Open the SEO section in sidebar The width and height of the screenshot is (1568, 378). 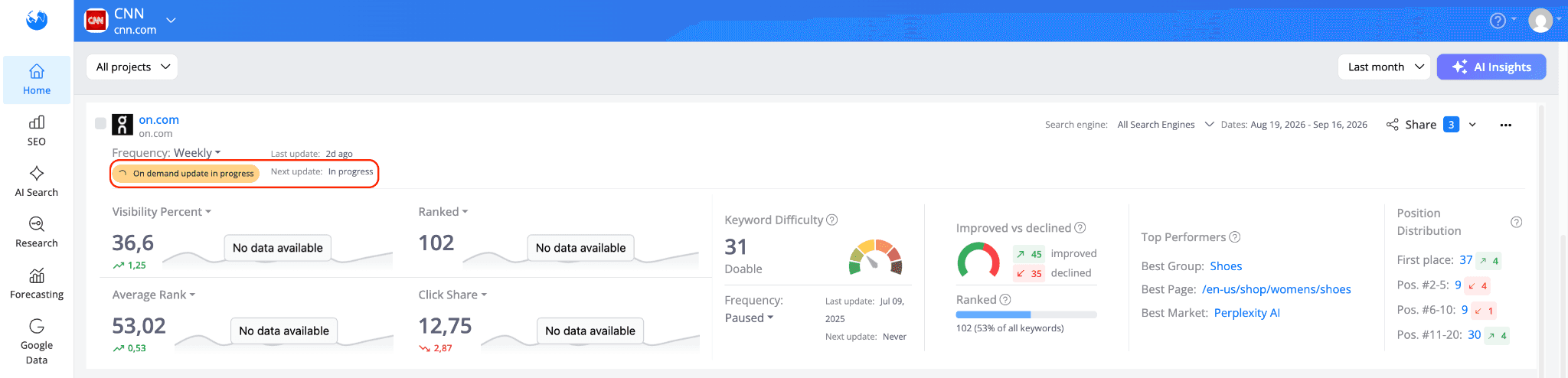(x=37, y=131)
